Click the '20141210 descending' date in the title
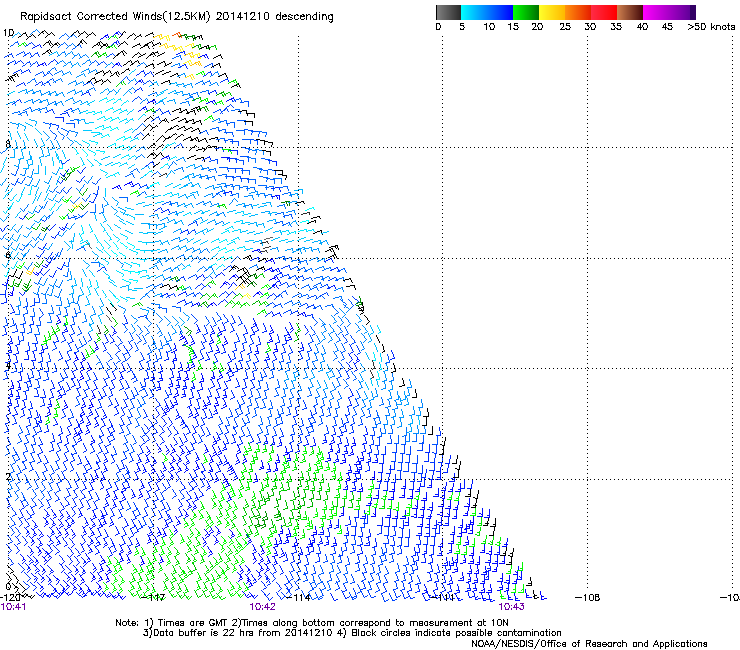This screenshot has height=650, width=740. click(275, 17)
